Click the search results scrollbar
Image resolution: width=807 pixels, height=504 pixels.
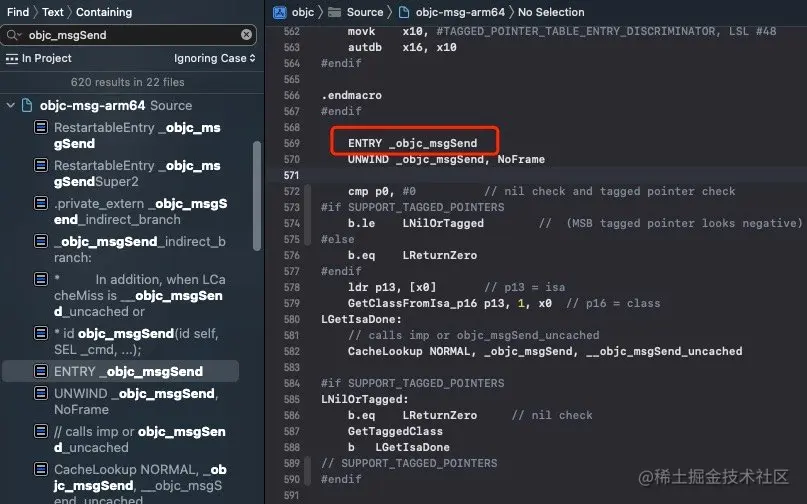[257, 196]
